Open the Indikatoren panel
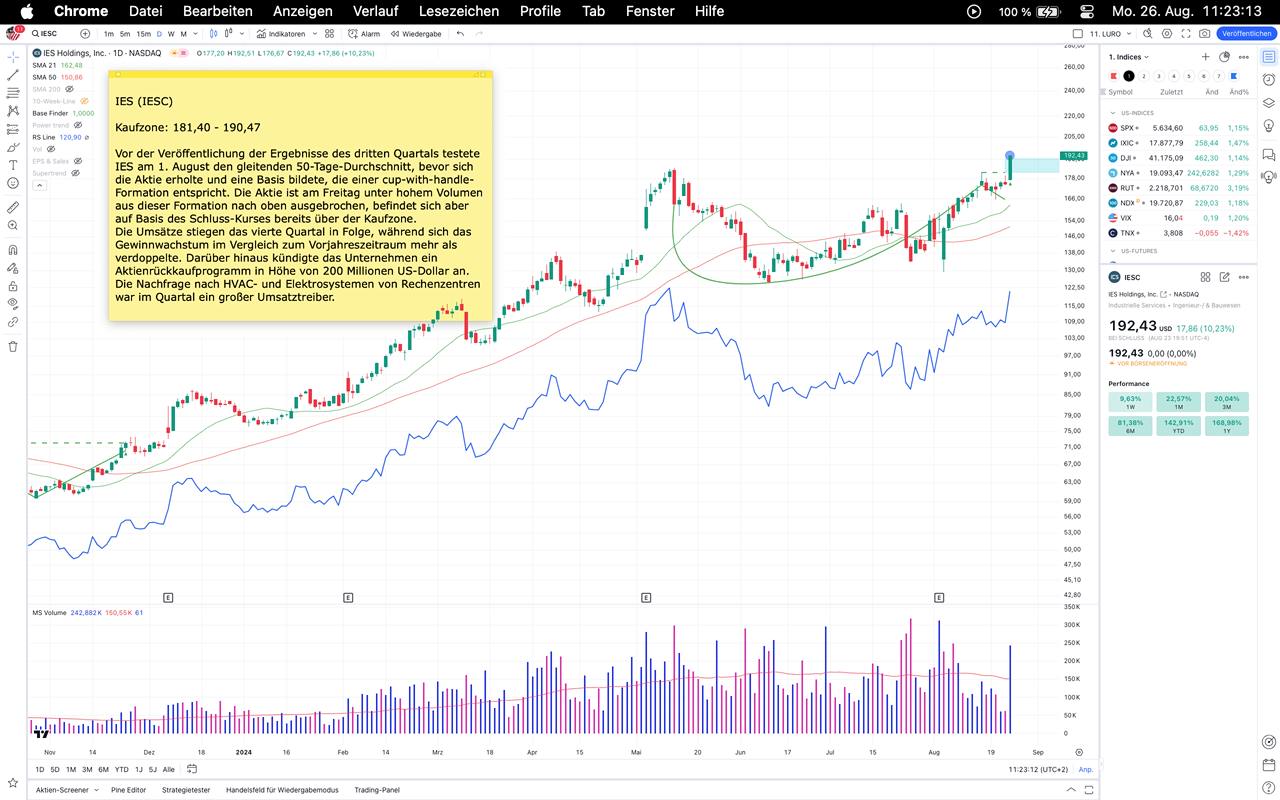This screenshot has width=1280, height=800. (280, 33)
